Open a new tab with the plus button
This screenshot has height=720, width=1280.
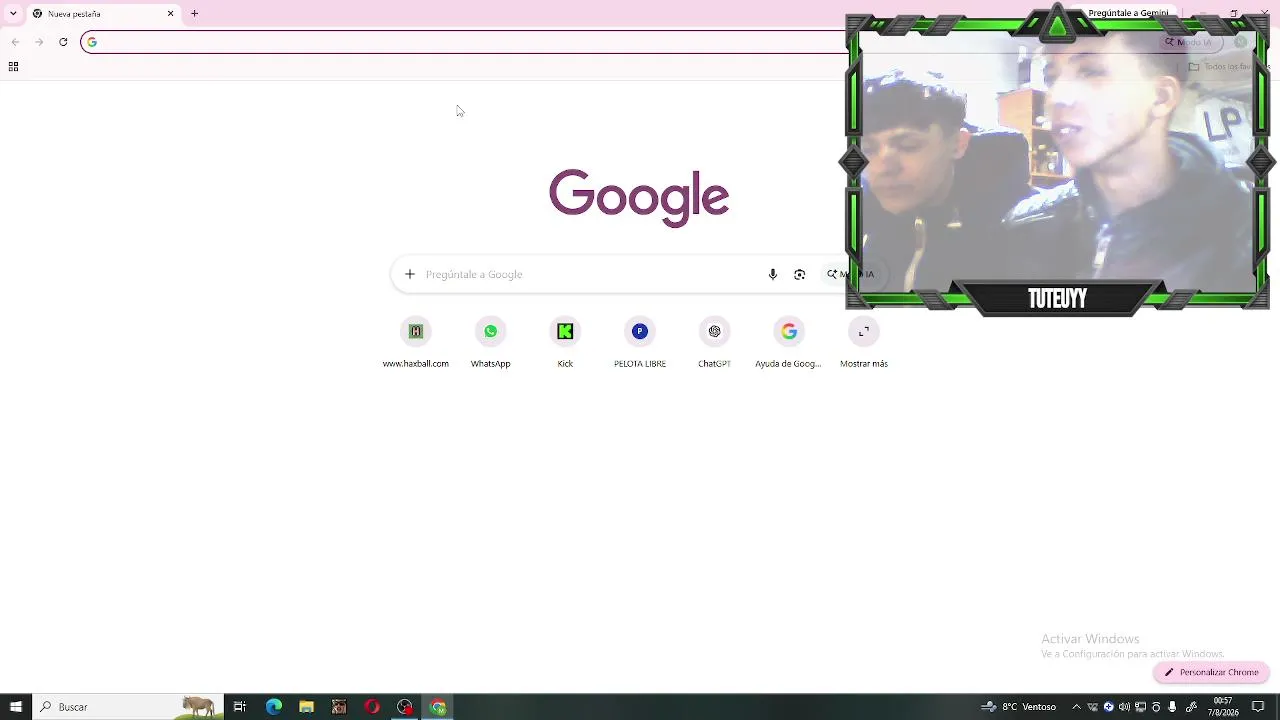(195, 14)
